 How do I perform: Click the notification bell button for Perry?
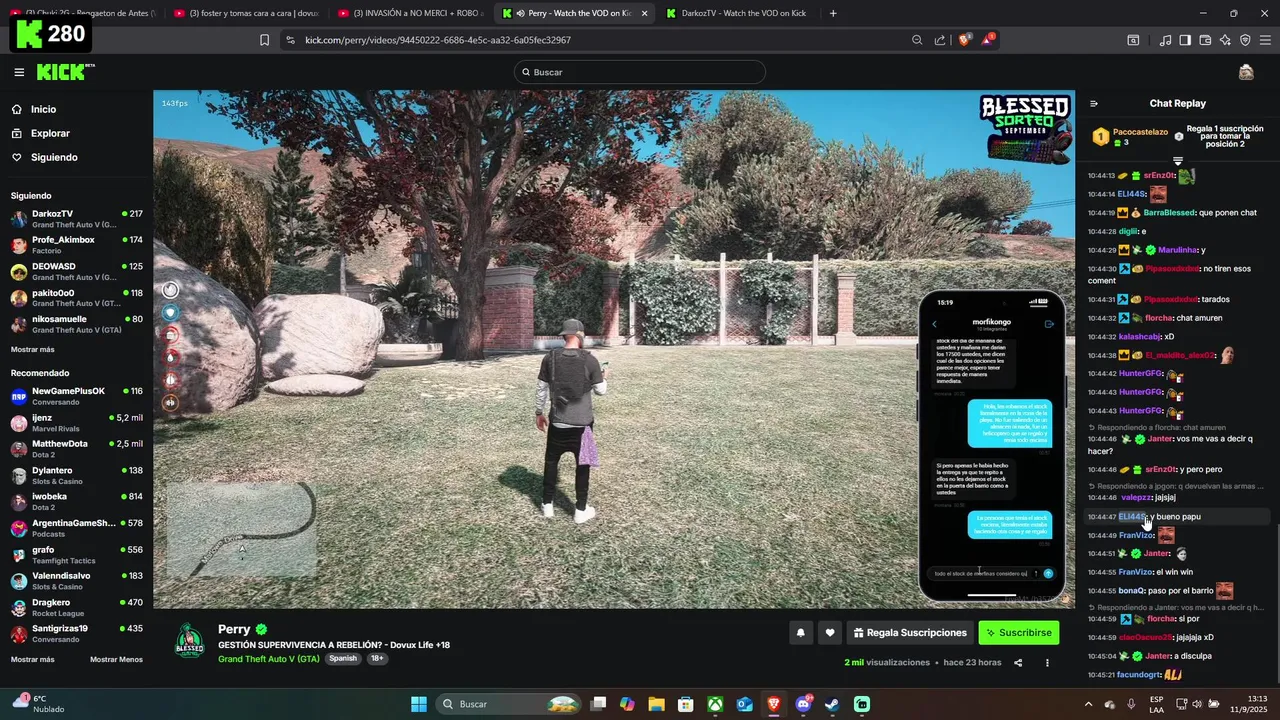pos(800,633)
